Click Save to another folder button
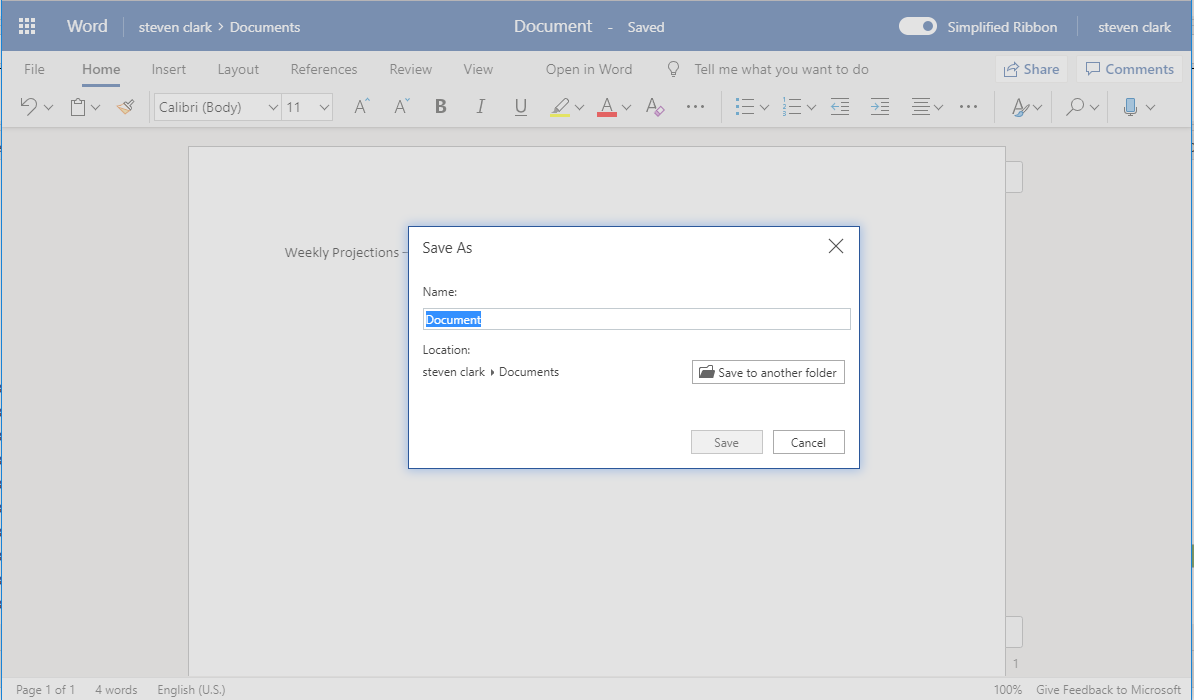Screen dimensions: 1194x700 768,372
